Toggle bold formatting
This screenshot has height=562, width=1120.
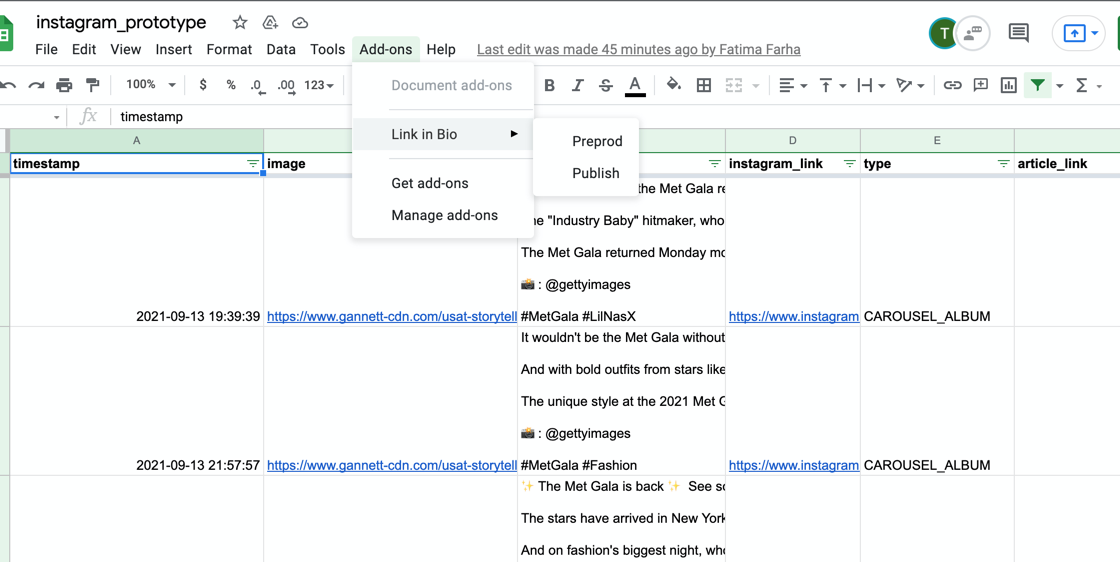[x=549, y=85]
